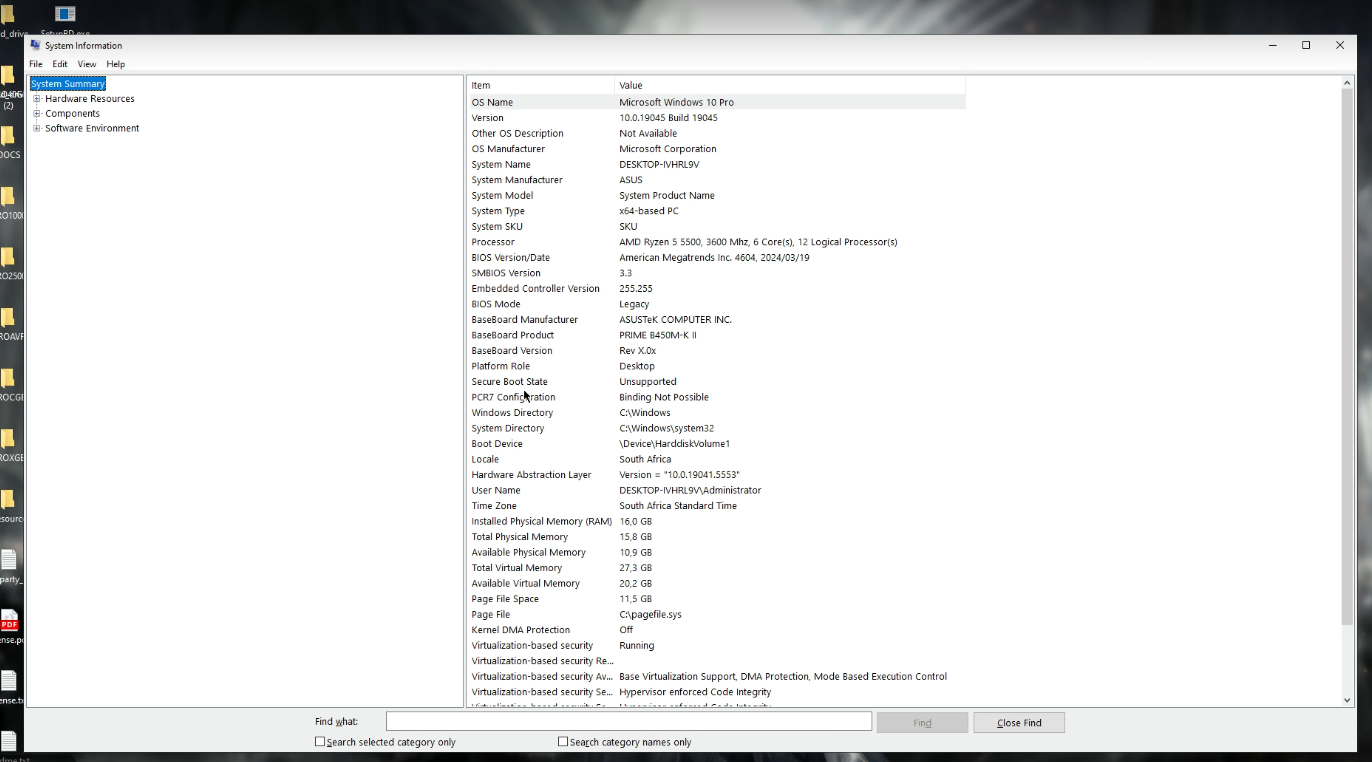The width and height of the screenshot is (1372, 762).
Task: Select the \Device\HarddiskVolume1 value
Action: tap(674, 444)
